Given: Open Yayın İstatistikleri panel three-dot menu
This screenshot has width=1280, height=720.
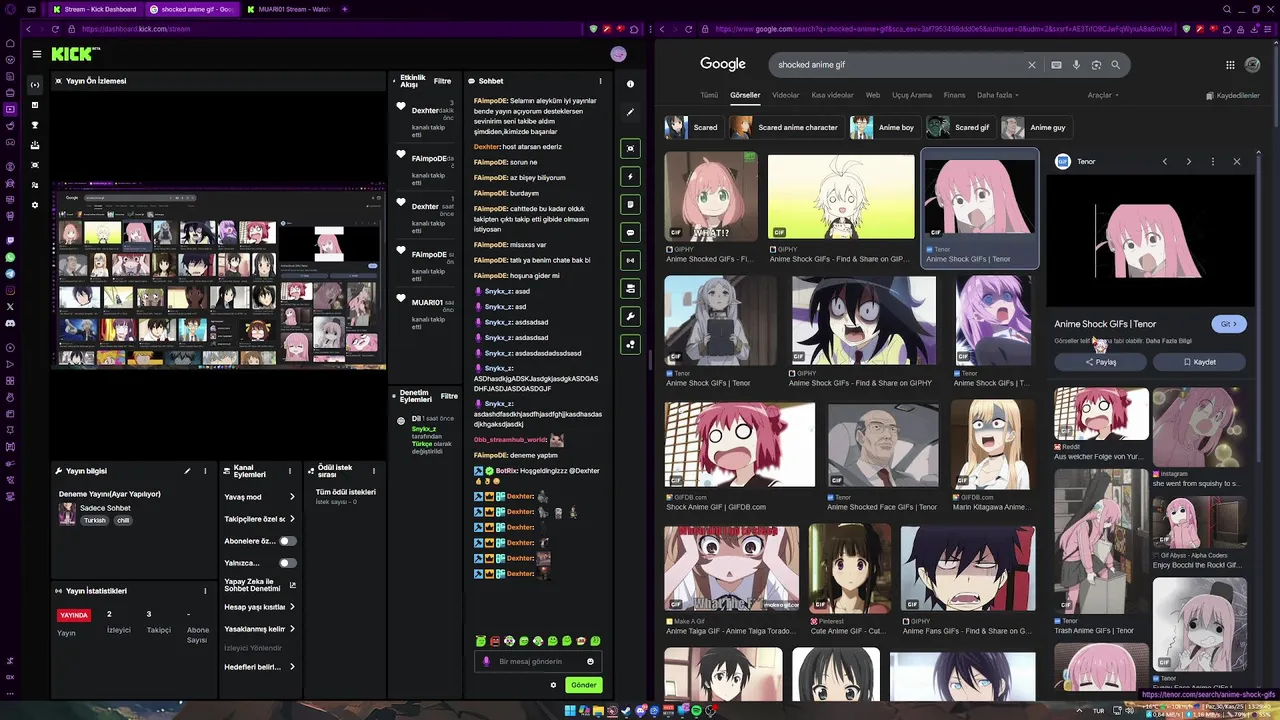Looking at the screenshot, I should [x=205, y=591].
